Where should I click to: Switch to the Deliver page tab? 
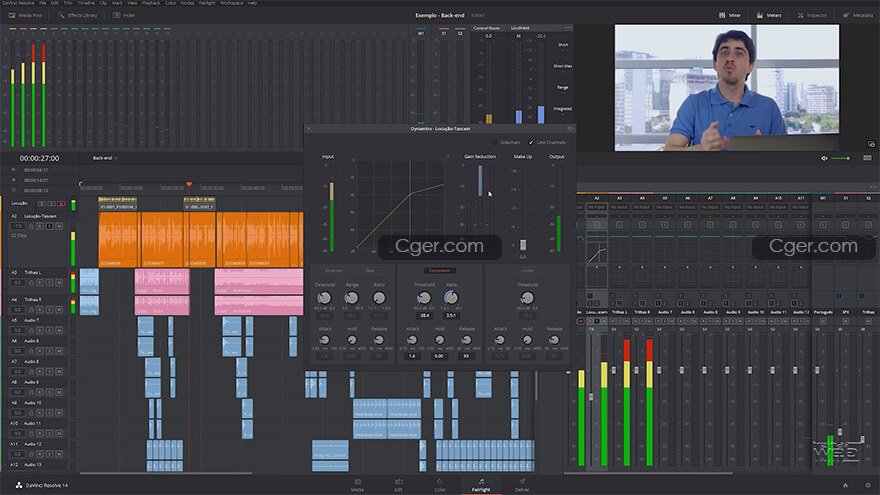pyautogui.click(x=522, y=485)
